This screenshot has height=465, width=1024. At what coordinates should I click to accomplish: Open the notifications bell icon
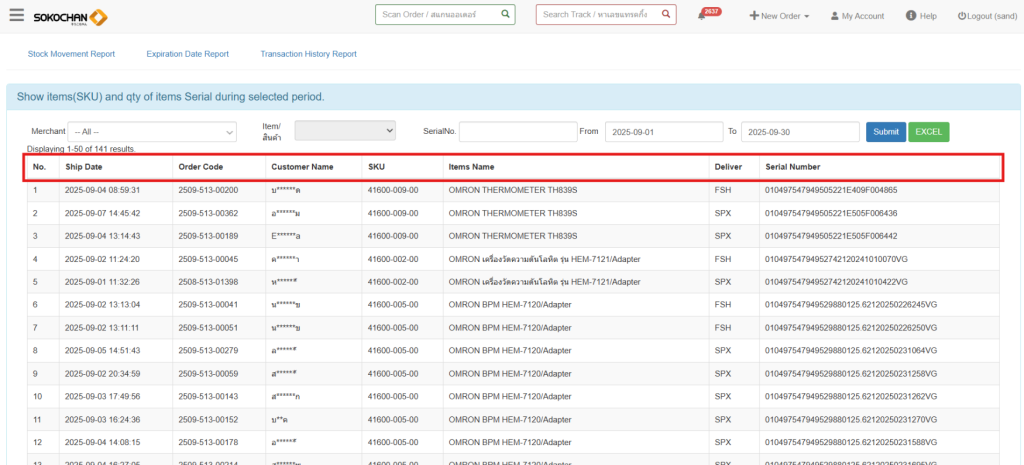click(x=703, y=16)
